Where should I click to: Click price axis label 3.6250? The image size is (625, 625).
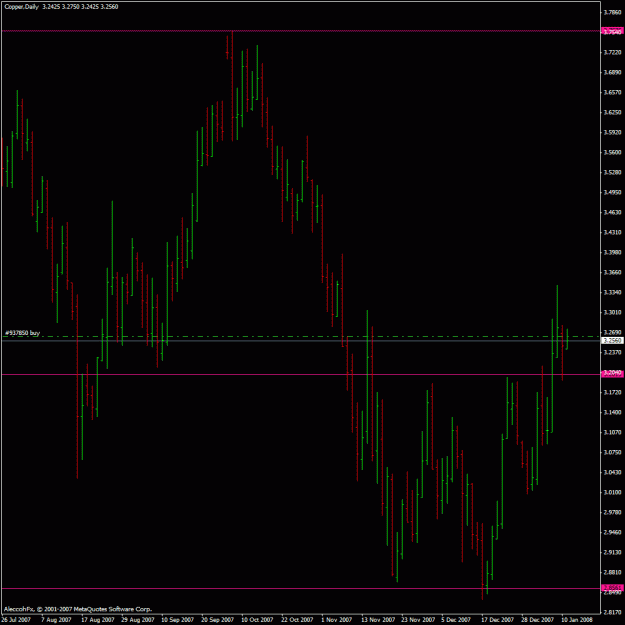click(x=612, y=112)
